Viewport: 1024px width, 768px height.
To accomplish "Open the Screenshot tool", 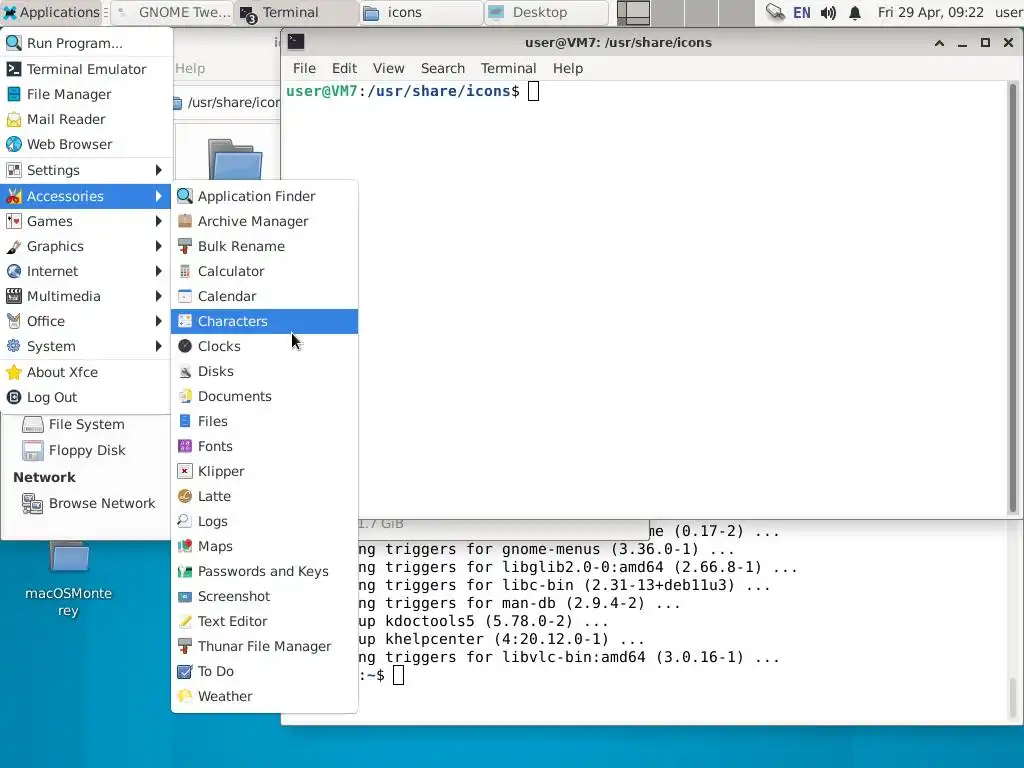I will pyautogui.click(x=264, y=596).
